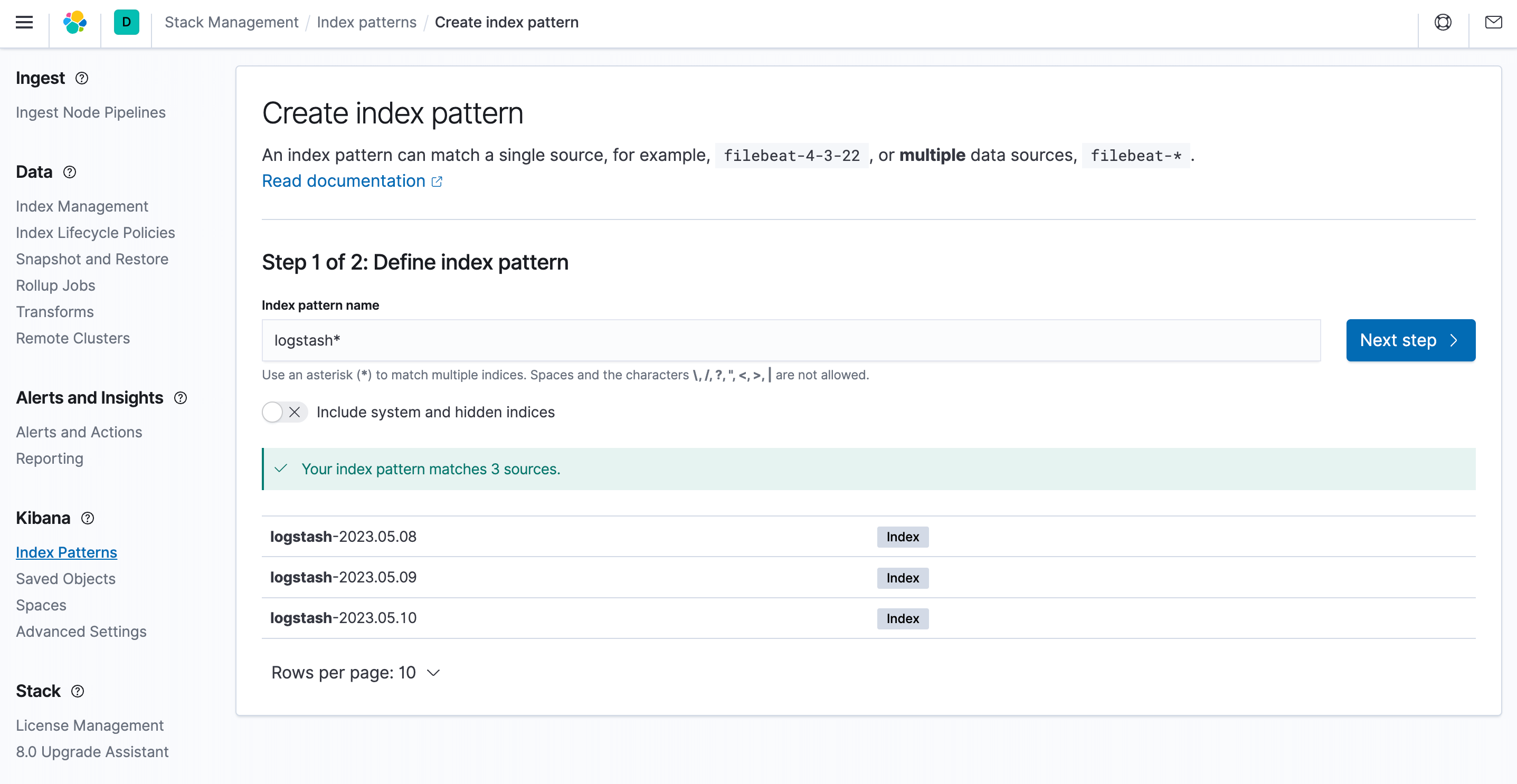Open Index Management
1517x784 pixels.
pyautogui.click(x=82, y=207)
